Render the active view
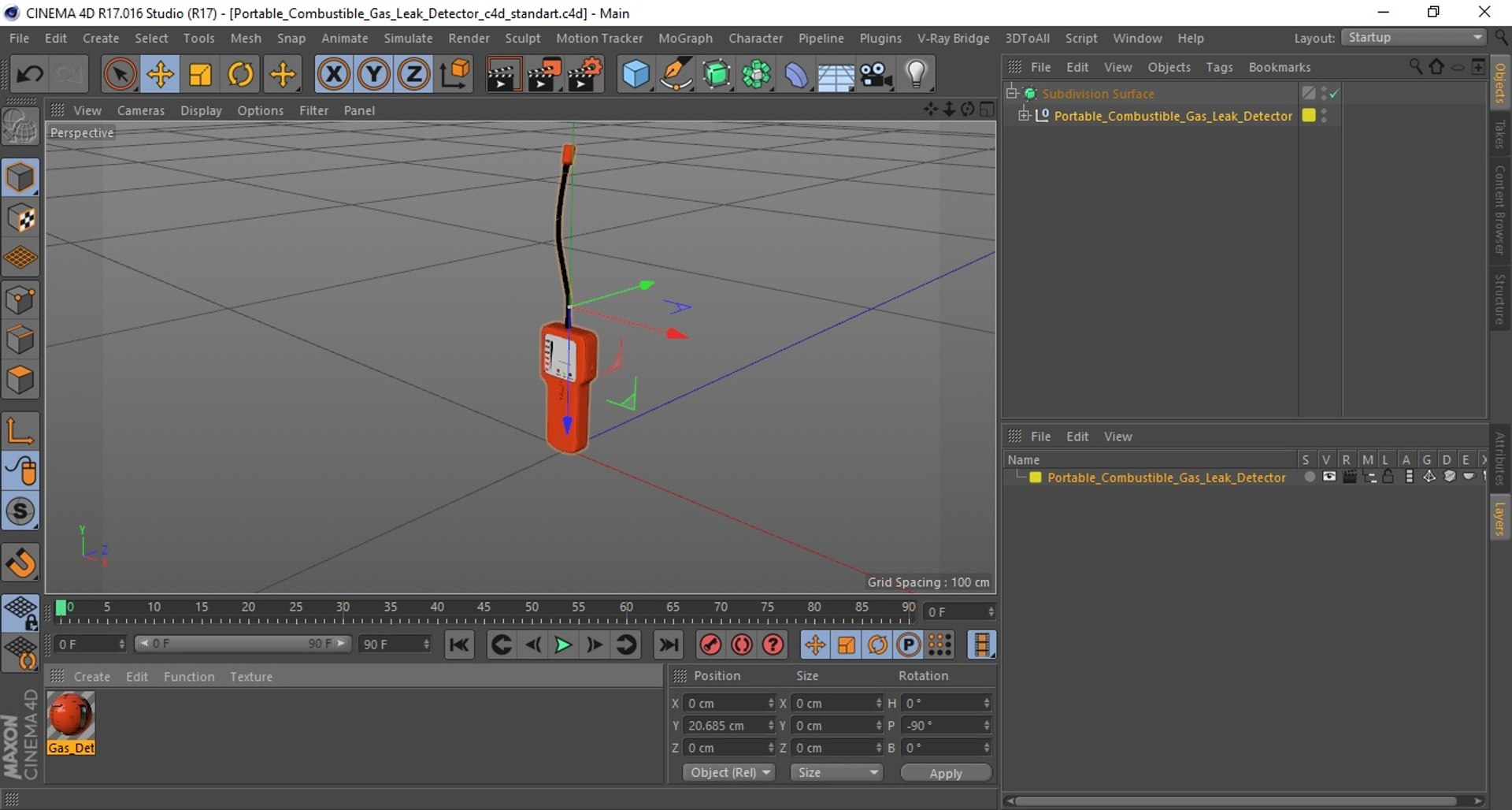Screen dimensions: 1512x810 [x=503, y=74]
